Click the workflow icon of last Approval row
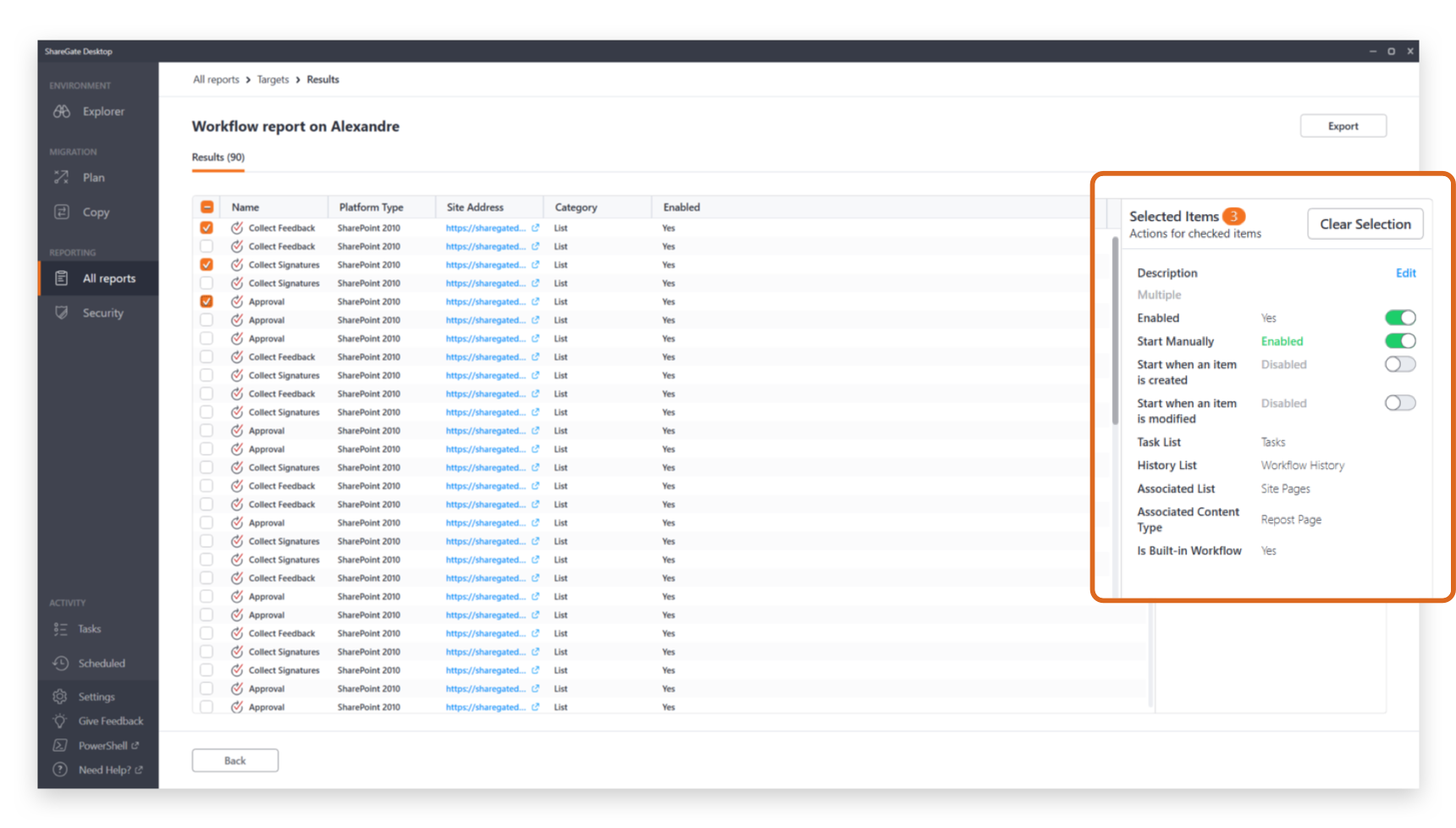Image resolution: width=1456 pixels, height=828 pixels. click(x=237, y=707)
